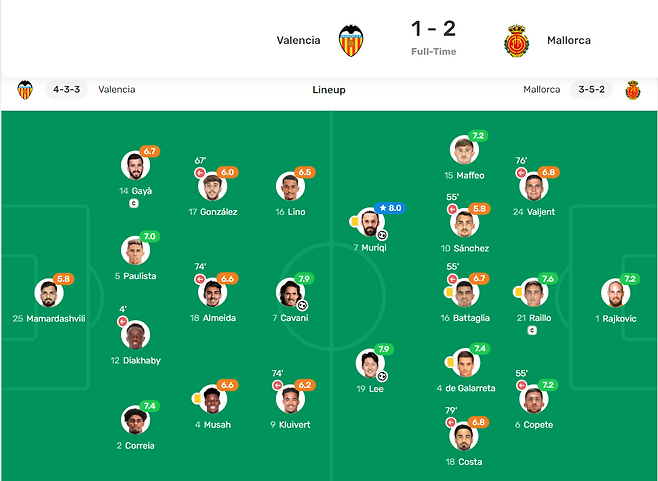
Task: Click Cavani's goal ball icon
Action: pyautogui.click(x=302, y=305)
